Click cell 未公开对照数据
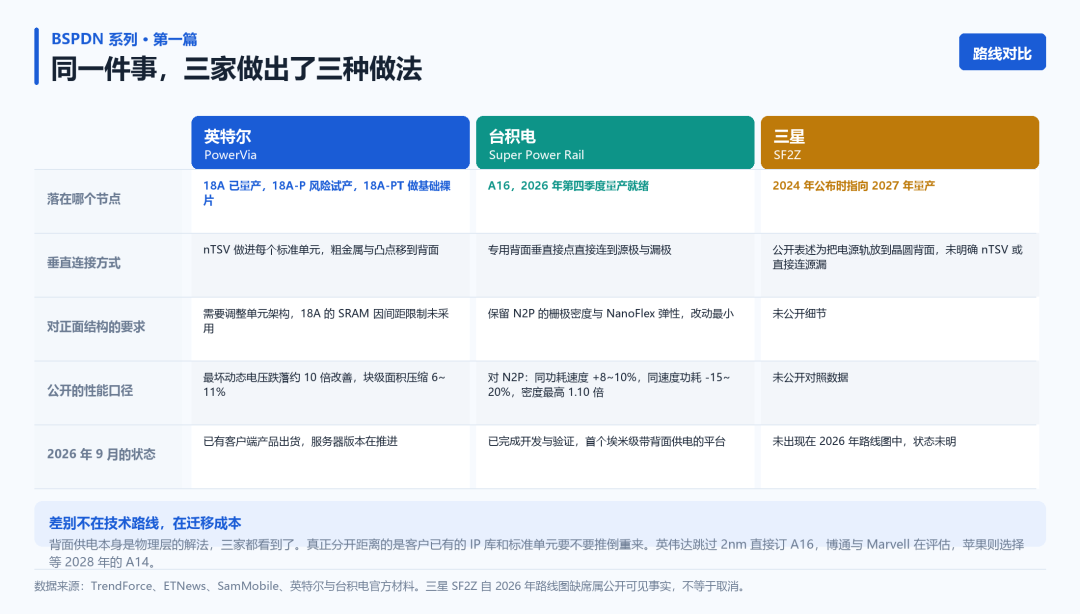This screenshot has height=614, width=1080. pos(900,393)
